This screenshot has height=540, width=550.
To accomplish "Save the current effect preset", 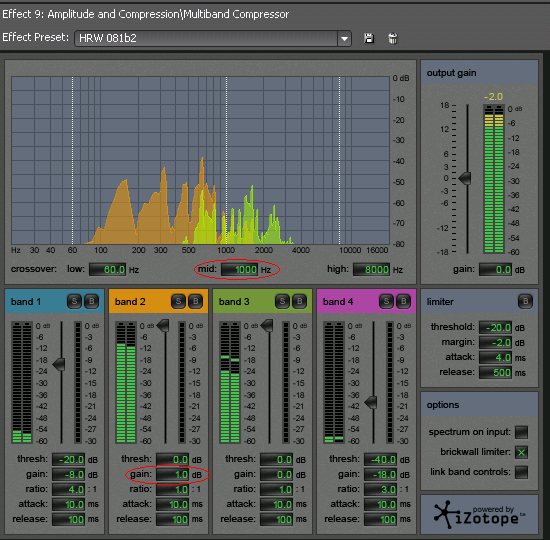I will 369,38.
